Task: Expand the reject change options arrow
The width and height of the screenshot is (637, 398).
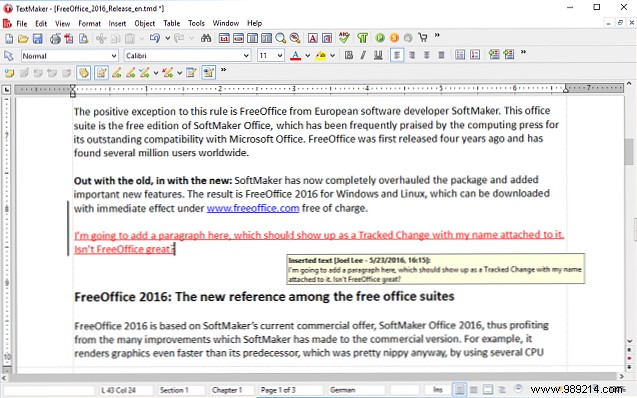Action: pos(179,74)
